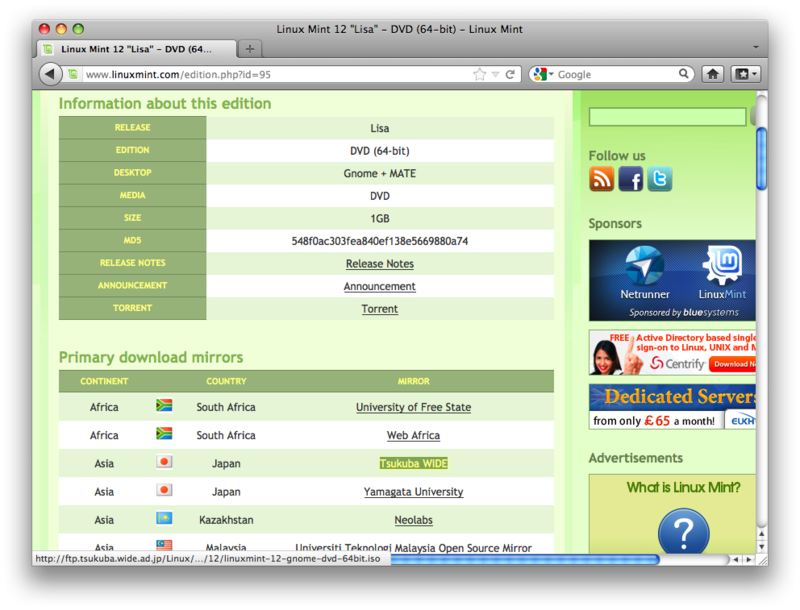The width and height of the screenshot is (800, 610).
Task: Select the Linux Mint 12 Lisa tab
Action: (x=137, y=49)
